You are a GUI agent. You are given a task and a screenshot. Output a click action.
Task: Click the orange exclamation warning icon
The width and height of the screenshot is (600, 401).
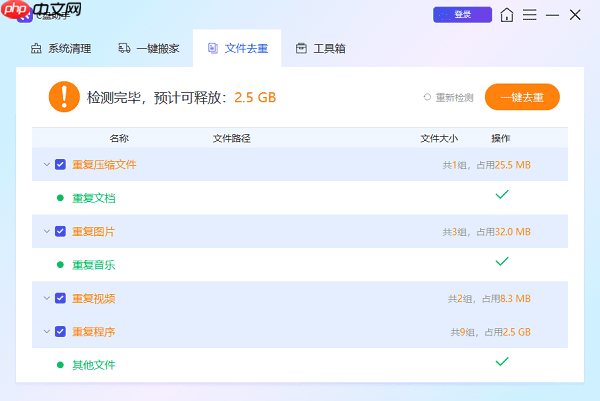(x=64, y=97)
